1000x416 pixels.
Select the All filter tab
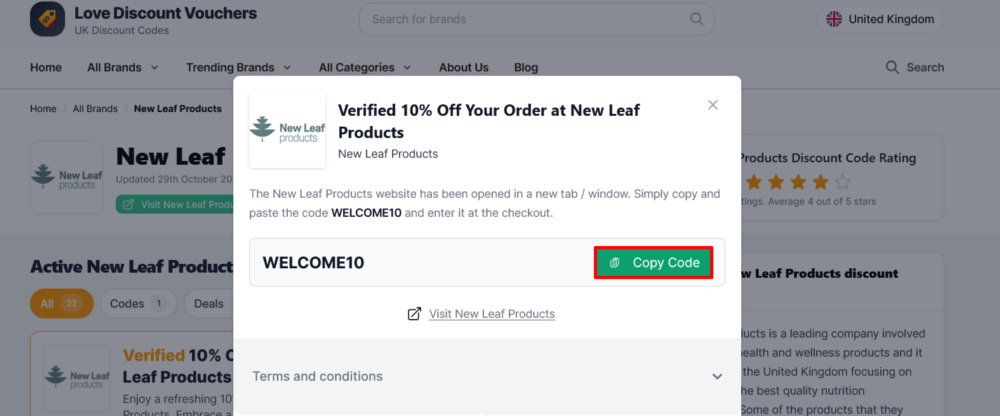[60, 304]
